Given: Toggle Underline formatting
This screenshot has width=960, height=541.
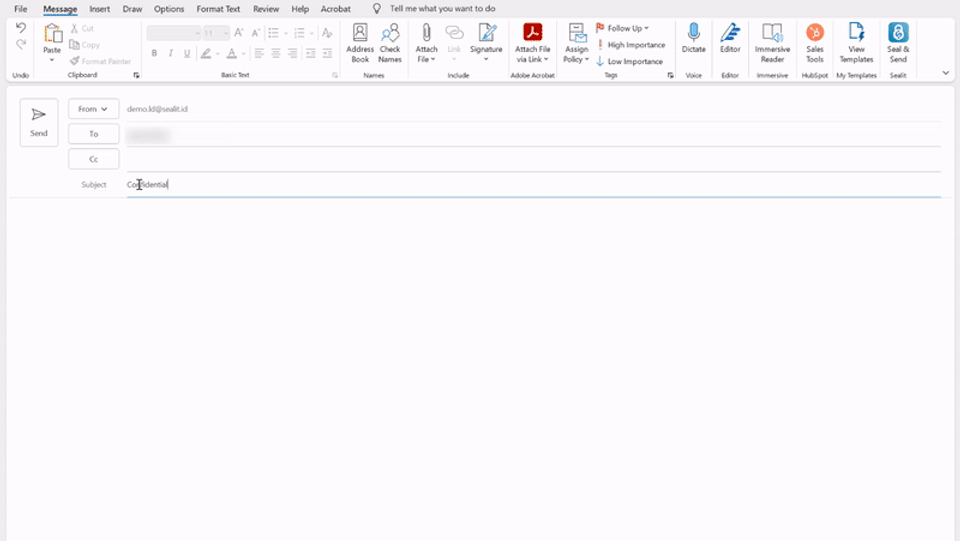Looking at the screenshot, I should (x=187, y=53).
